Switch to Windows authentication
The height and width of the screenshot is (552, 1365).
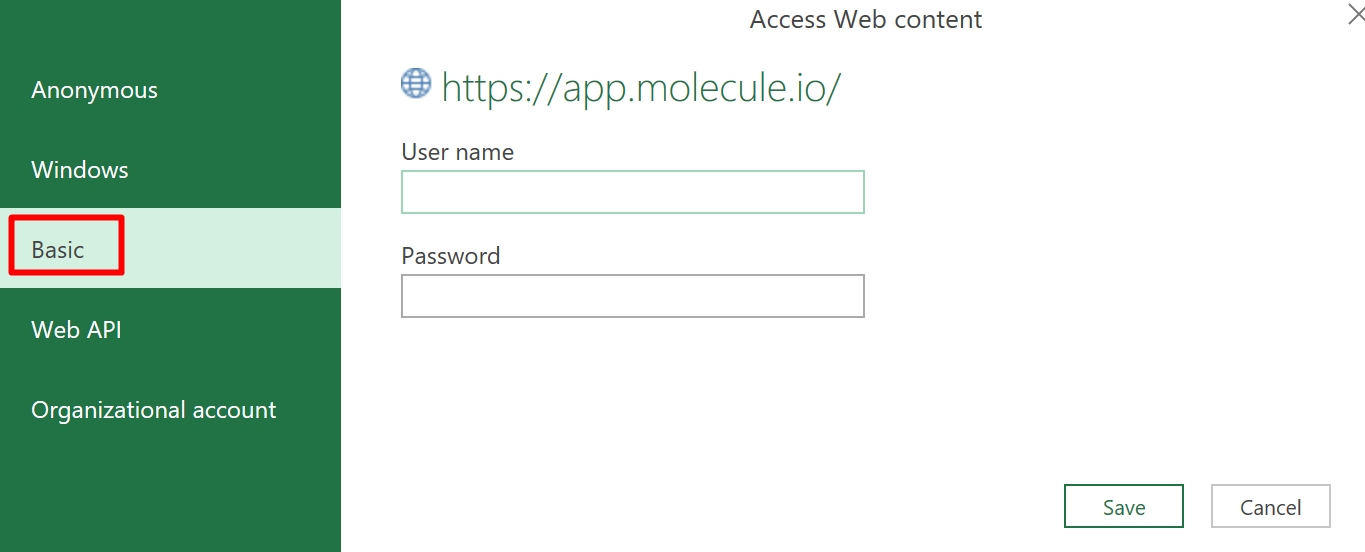click(80, 170)
